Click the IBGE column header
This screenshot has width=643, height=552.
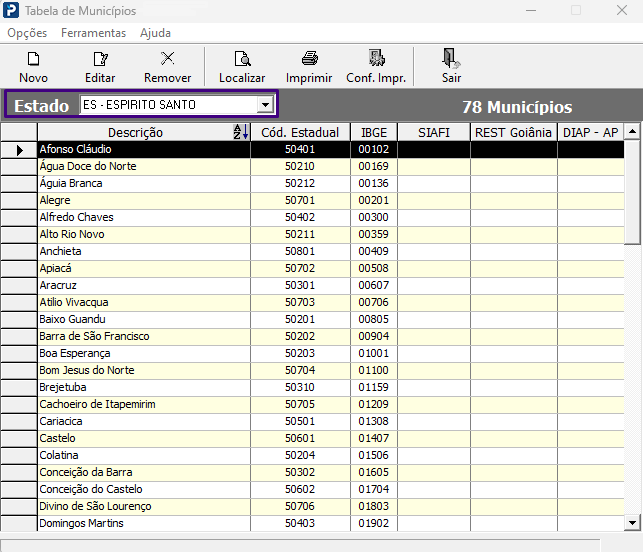pyautogui.click(x=374, y=132)
